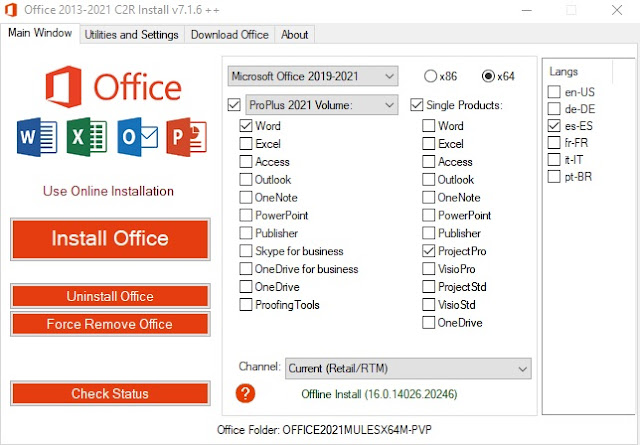Click the Uninstall Office button
The image size is (640, 445).
point(110,296)
